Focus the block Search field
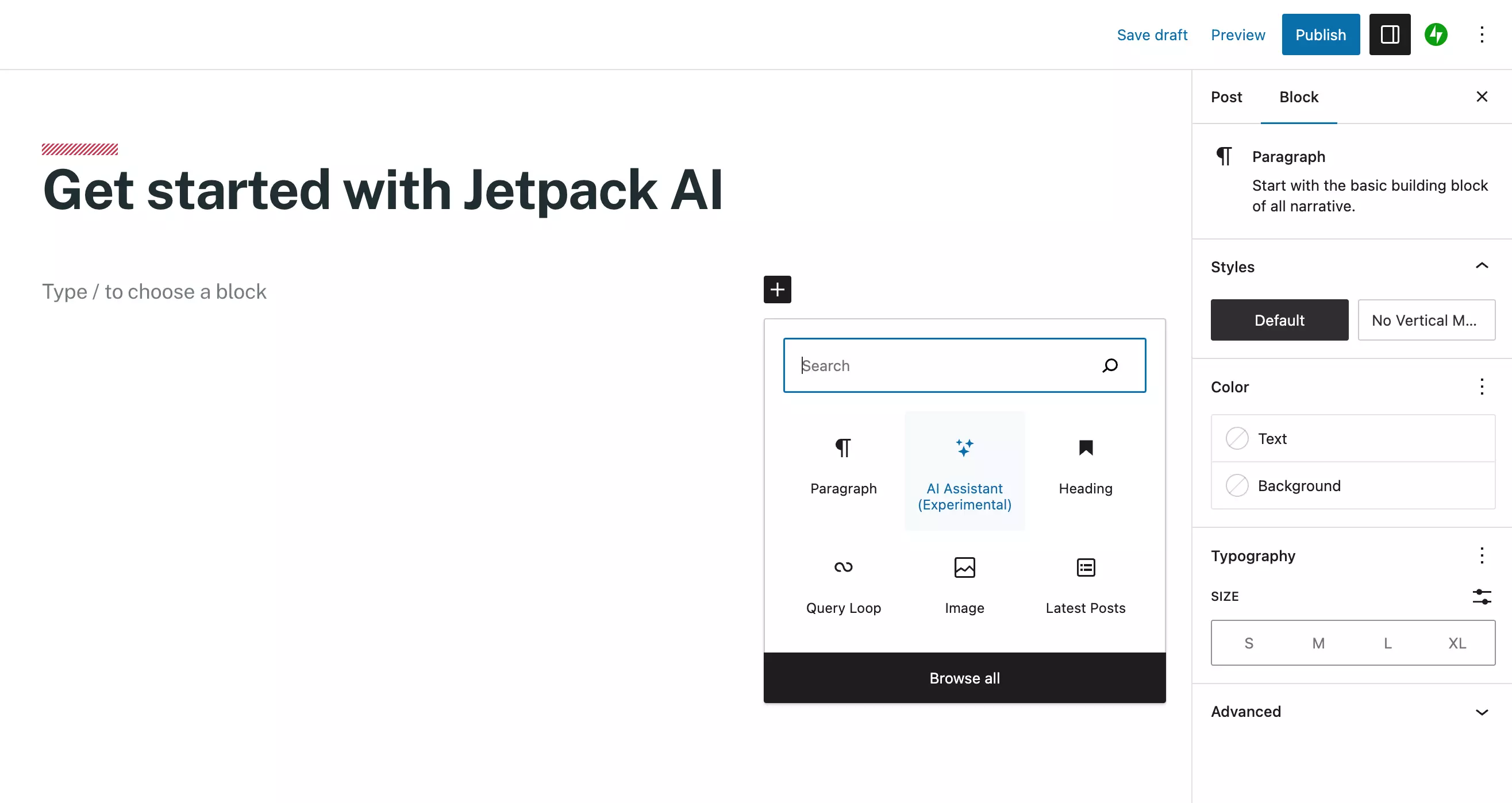Viewport: 1512px width, 803px height. (x=964, y=365)
